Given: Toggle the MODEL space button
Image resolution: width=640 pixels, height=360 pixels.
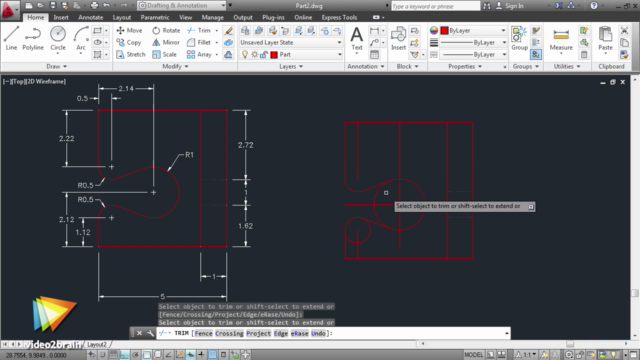Looking at the screenshot, I should coord(473,355).
